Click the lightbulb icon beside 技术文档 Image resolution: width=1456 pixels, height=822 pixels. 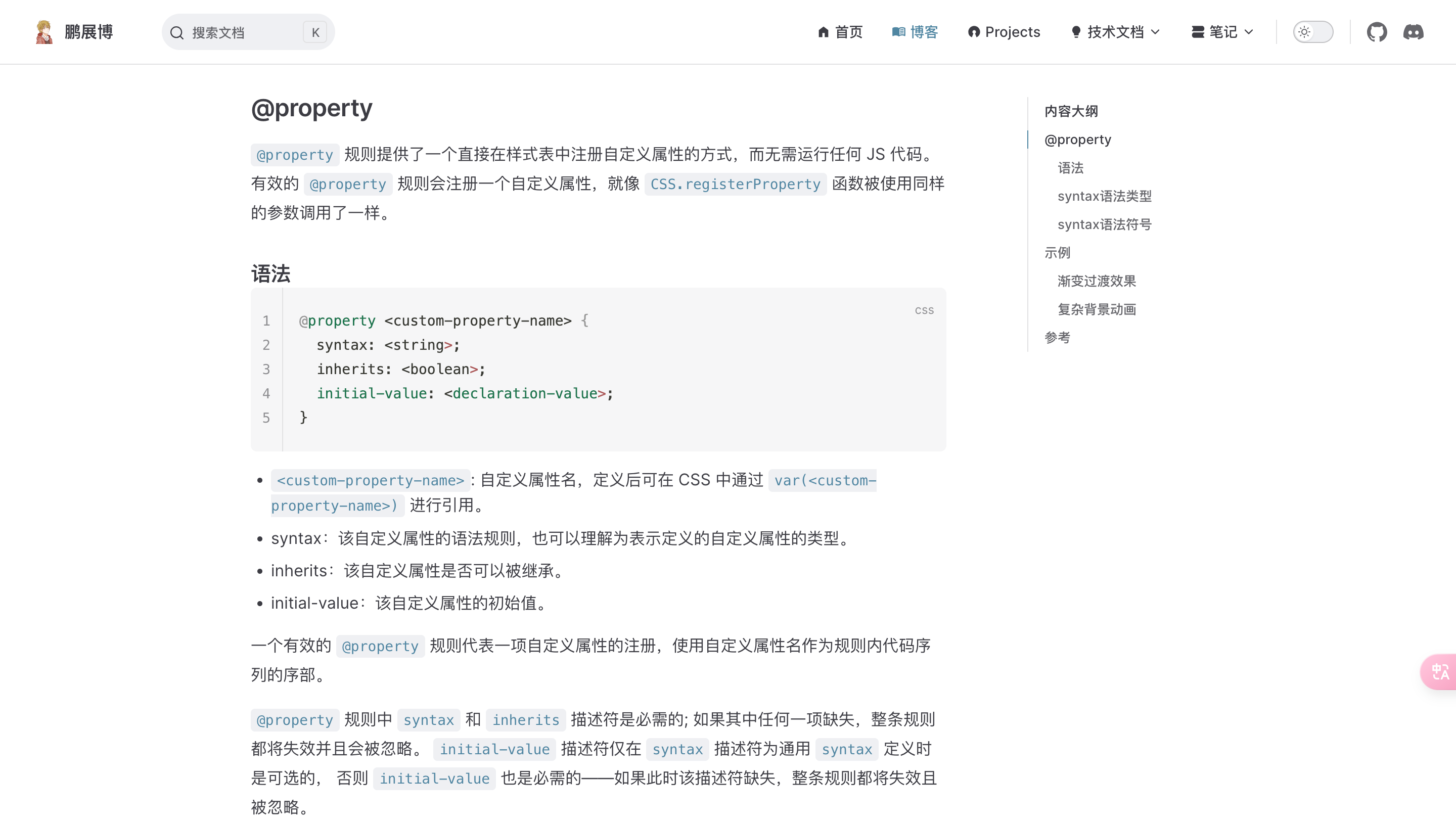coord(1076,32)
